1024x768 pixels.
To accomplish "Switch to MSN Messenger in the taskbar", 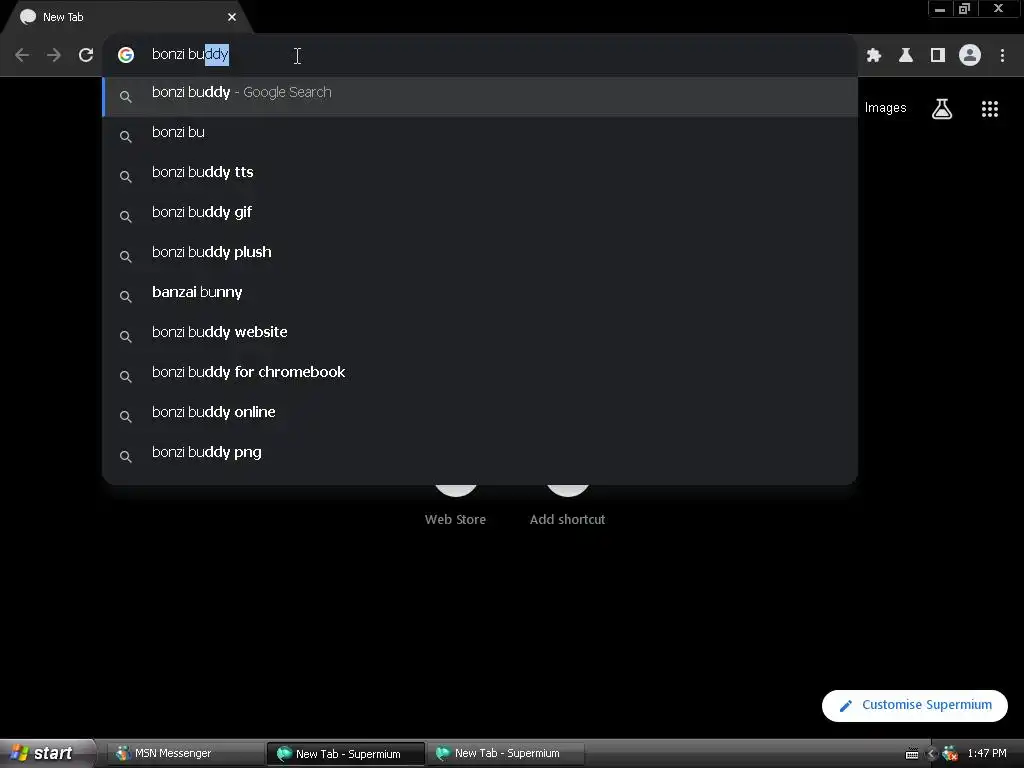I will pos(185,754).
